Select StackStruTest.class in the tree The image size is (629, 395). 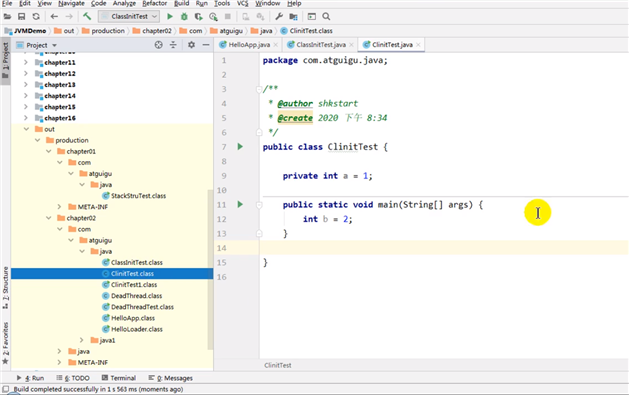click(x=138, y=196)
